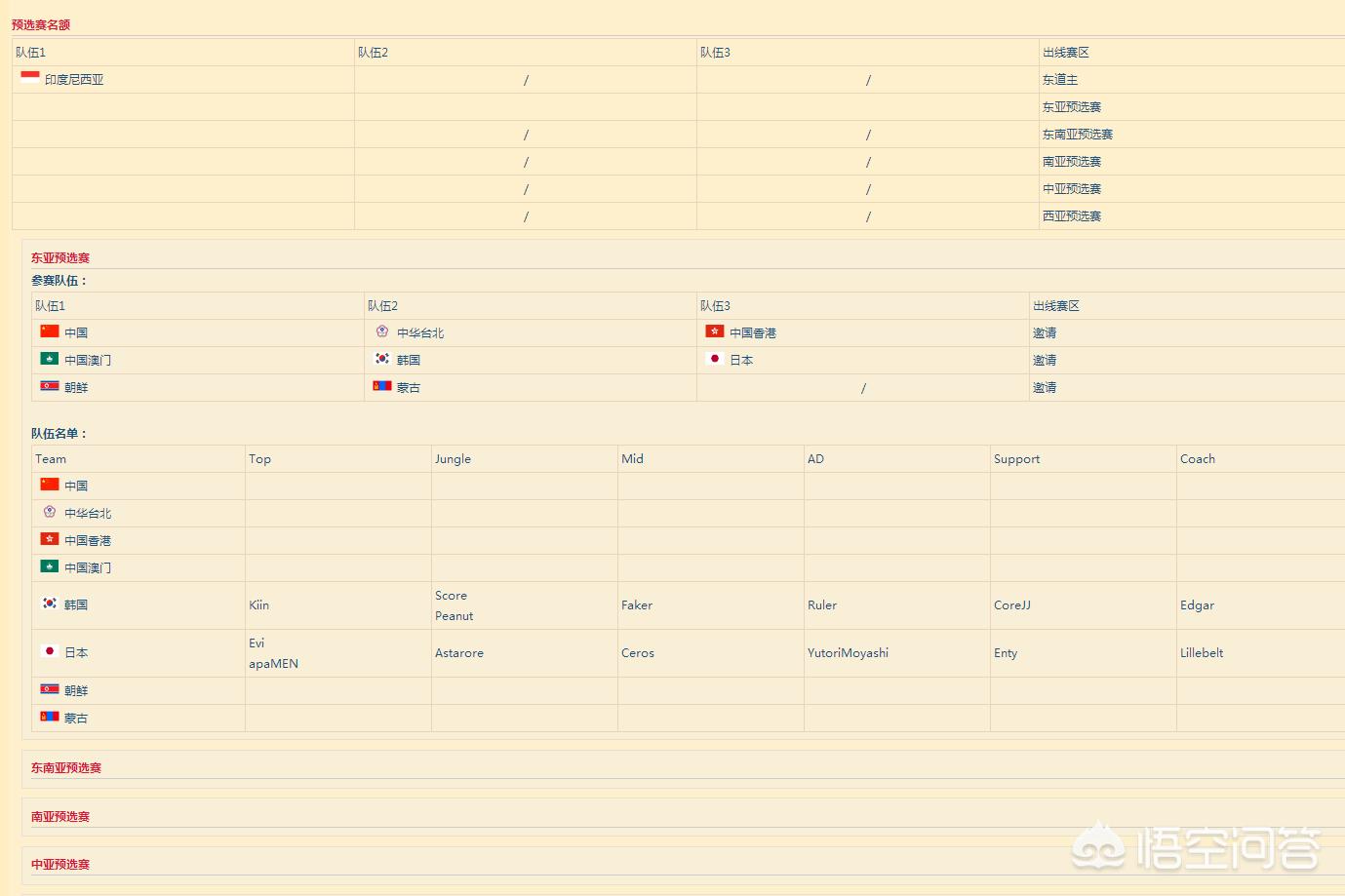The width and height of the screenshot is (1345, 896).
Task: Click the Jungle column header
Action: [x=453, y=459]
